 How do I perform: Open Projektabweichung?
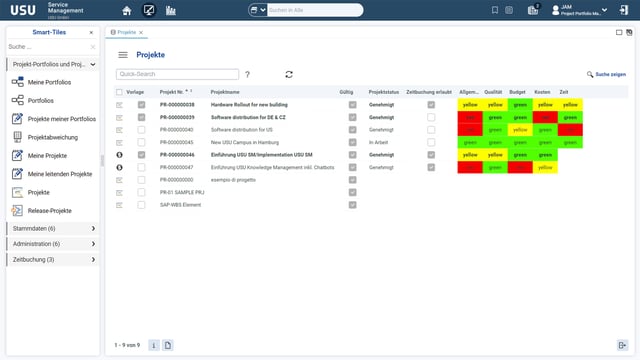[x=53, y=137]
